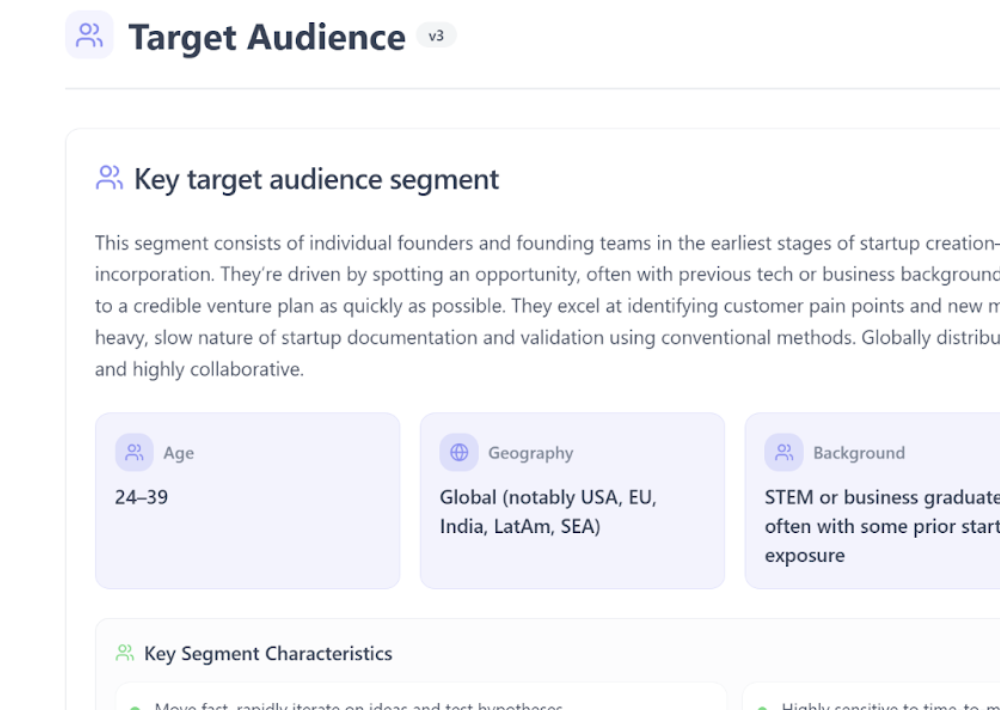
Task: Select the Key target audience segment heading
Action: tap(316, 179)
